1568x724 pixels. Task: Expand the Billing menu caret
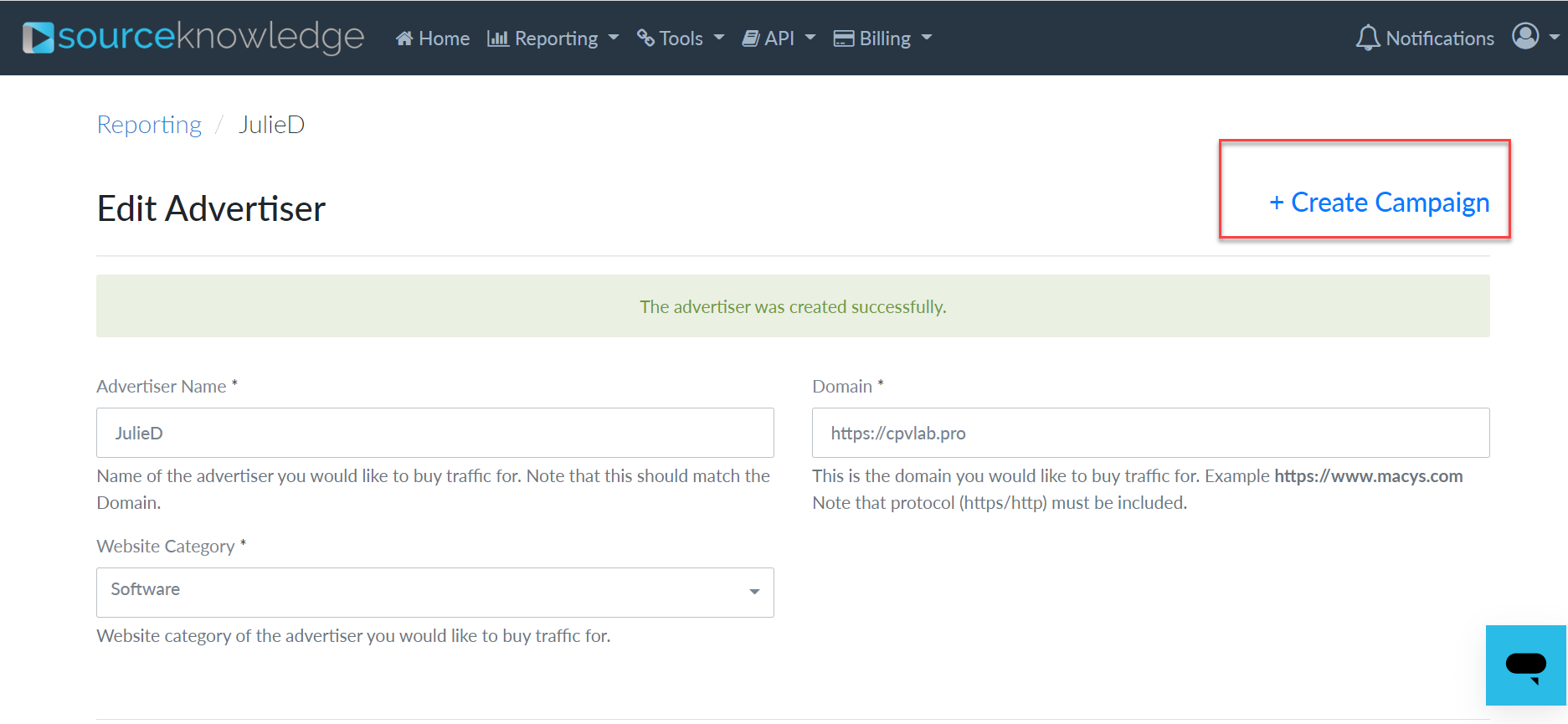(x=927, y=38)
